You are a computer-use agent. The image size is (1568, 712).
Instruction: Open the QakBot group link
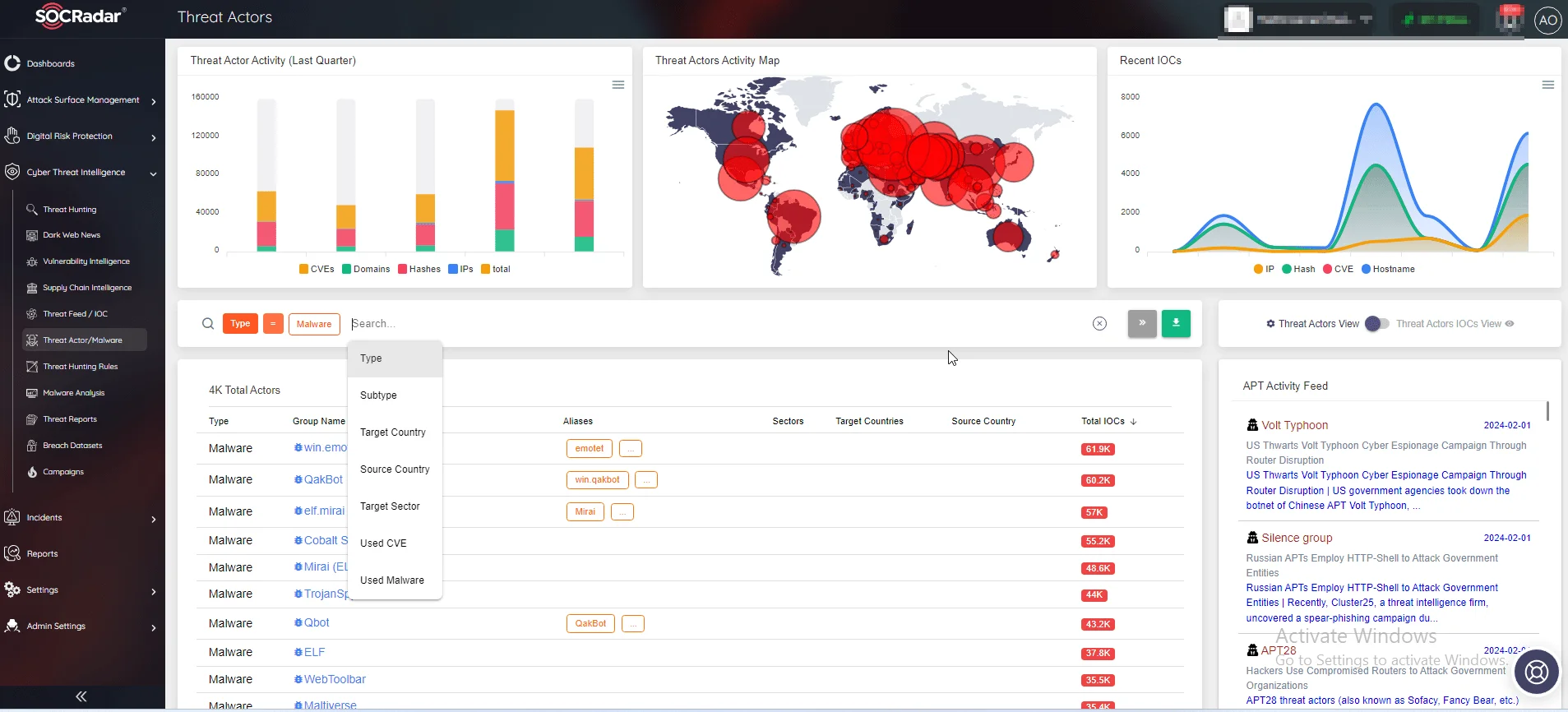(x=323, y=479)
